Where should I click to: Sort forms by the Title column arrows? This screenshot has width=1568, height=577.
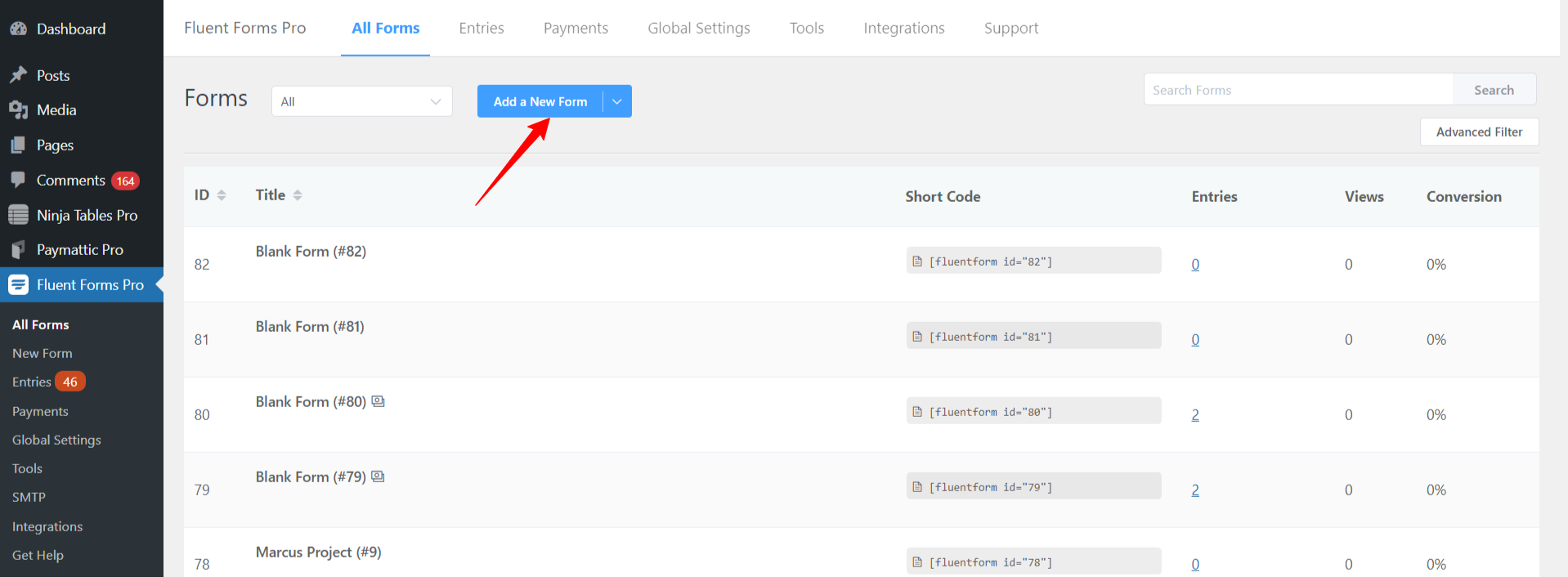tap(298, 195)
